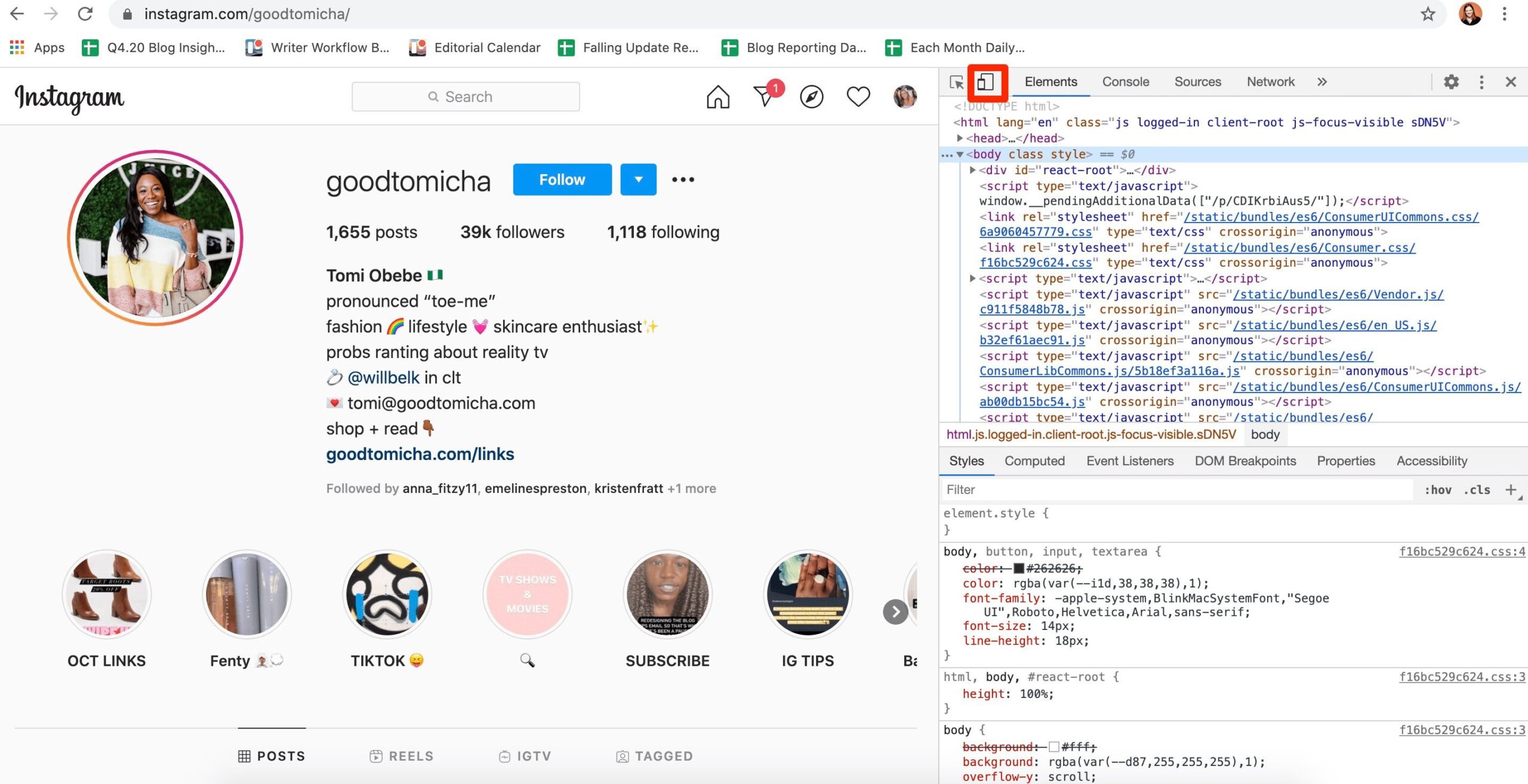This screenshot has height=784, width=1528.
Task: Expand collapsed script text/javascript node
Action: click(x=972, y=279)
